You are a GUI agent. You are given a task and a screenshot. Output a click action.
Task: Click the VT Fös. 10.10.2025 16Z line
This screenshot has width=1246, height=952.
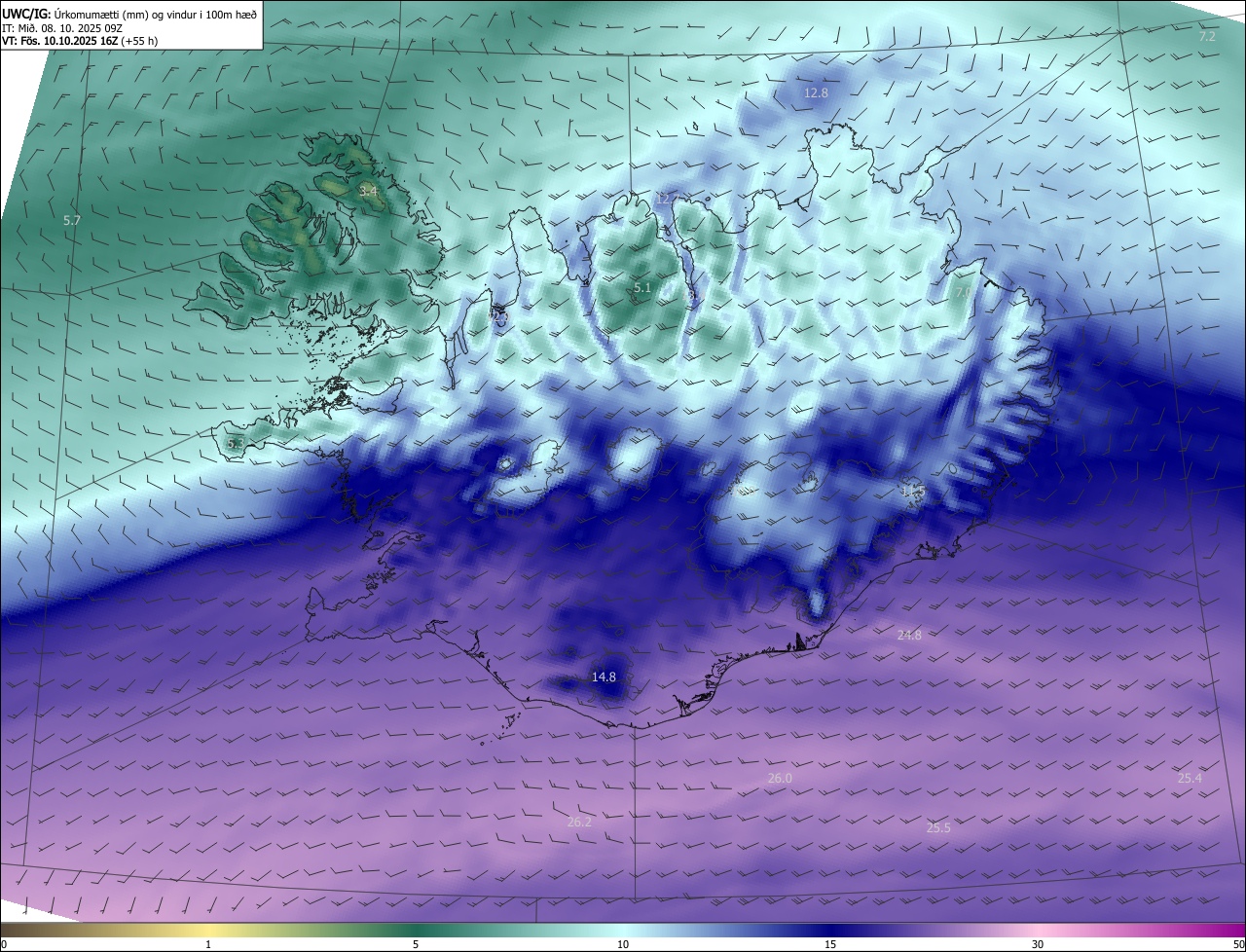coord(80,42)
